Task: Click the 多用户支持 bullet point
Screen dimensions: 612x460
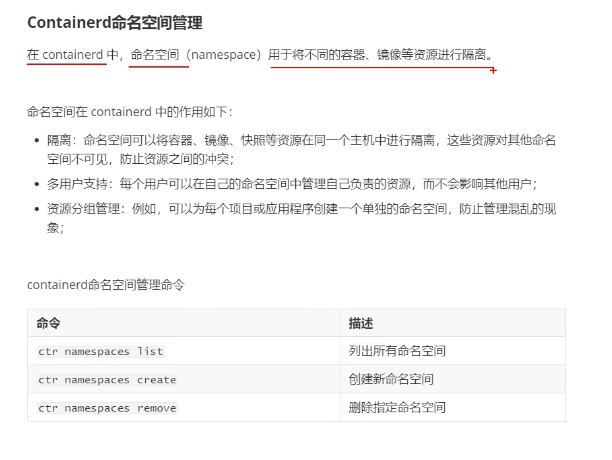Action: point(292,184)
